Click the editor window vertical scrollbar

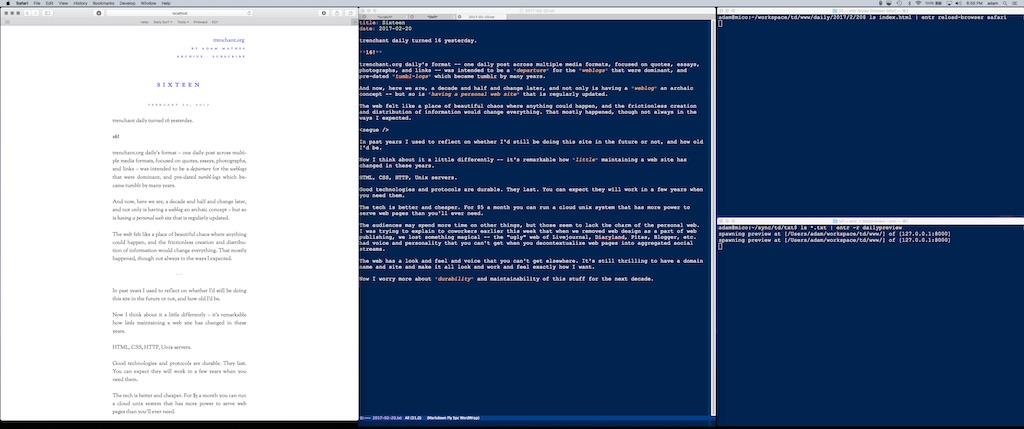tap(712, 219)
